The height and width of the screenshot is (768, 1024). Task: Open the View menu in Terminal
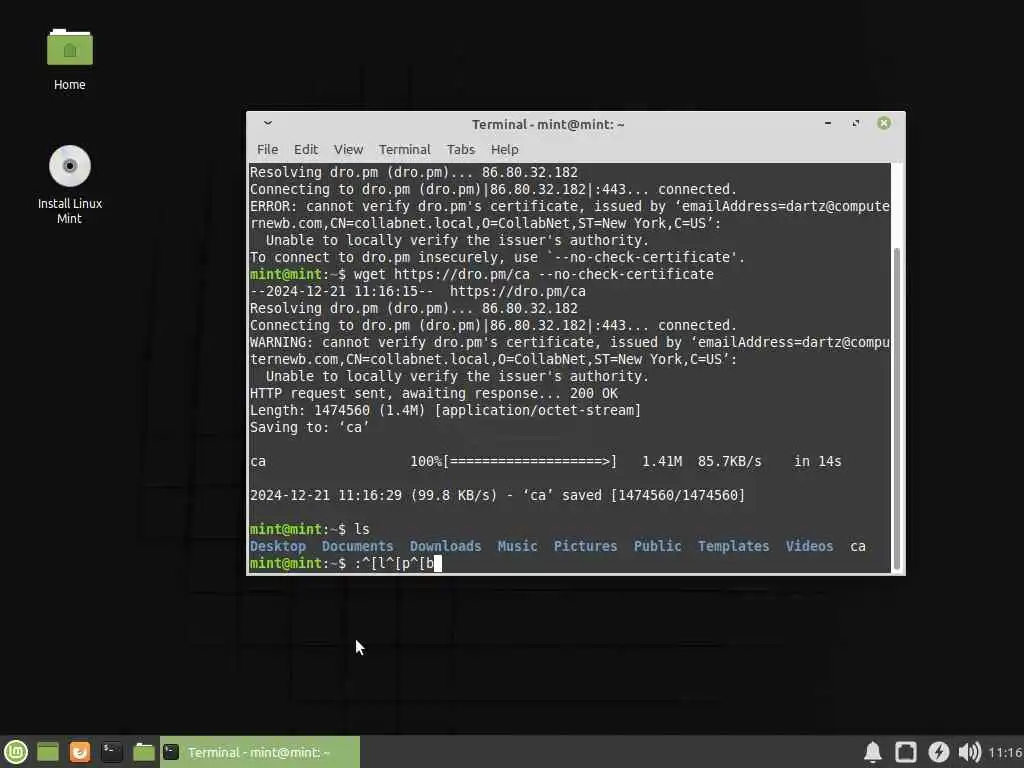348,150
